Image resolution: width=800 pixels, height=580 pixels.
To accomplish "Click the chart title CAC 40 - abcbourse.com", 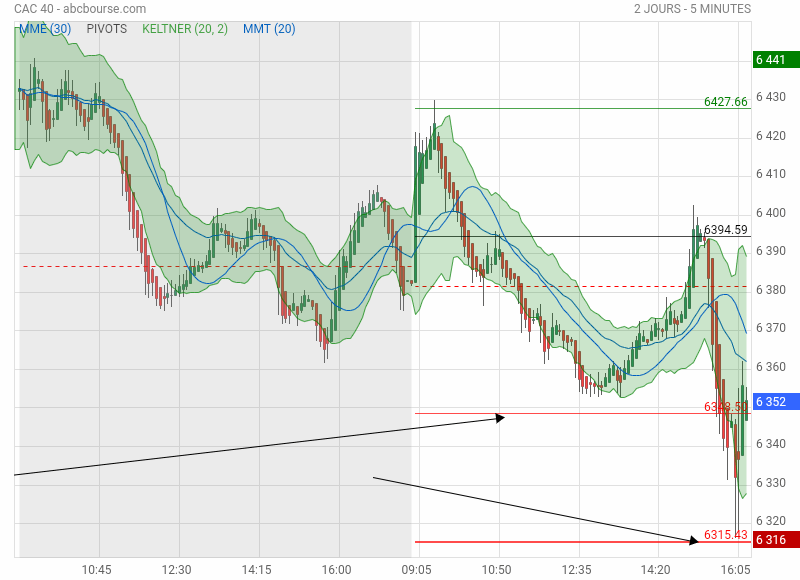I will click(80, 9).
